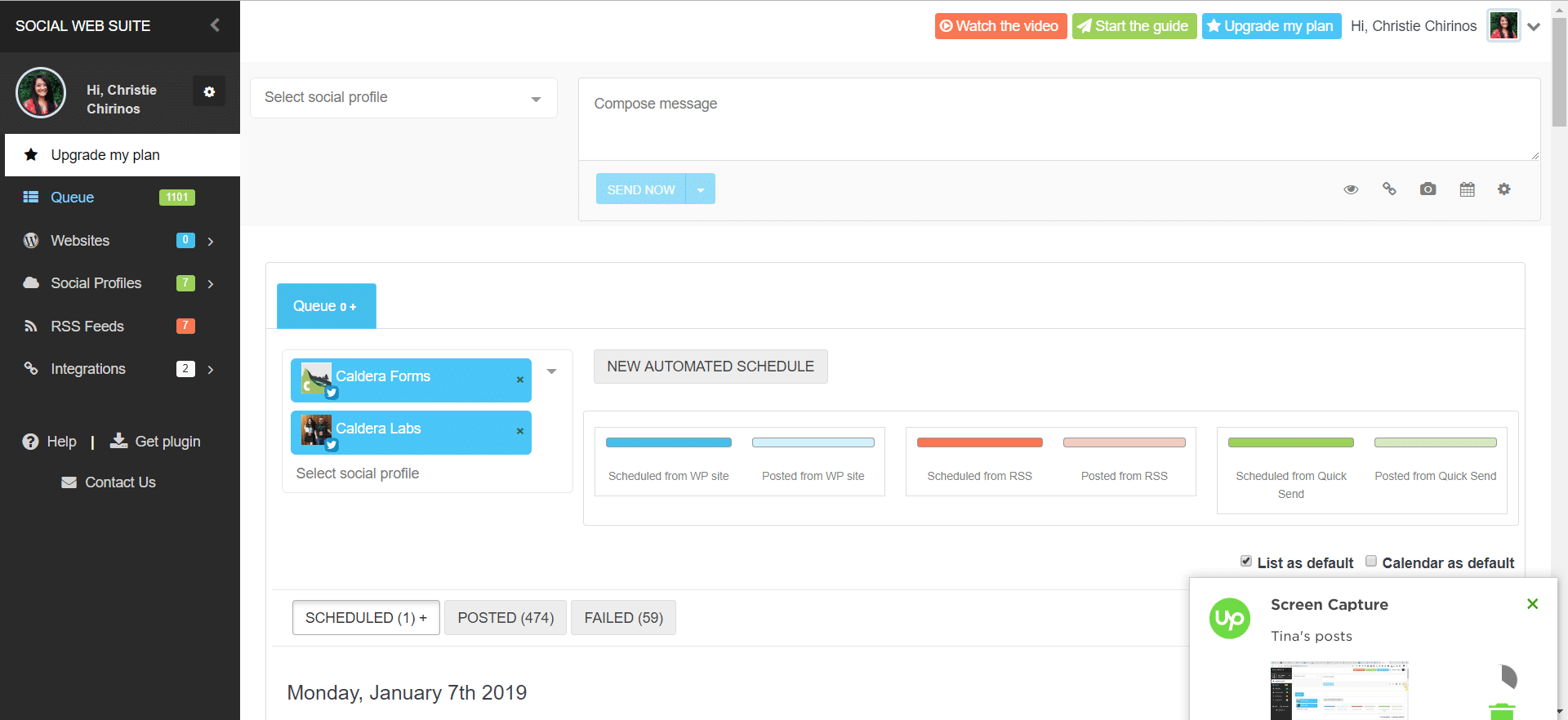Click the star icon beside Upgrade my plan
1568x720 pixels.
tap(31, 154)
